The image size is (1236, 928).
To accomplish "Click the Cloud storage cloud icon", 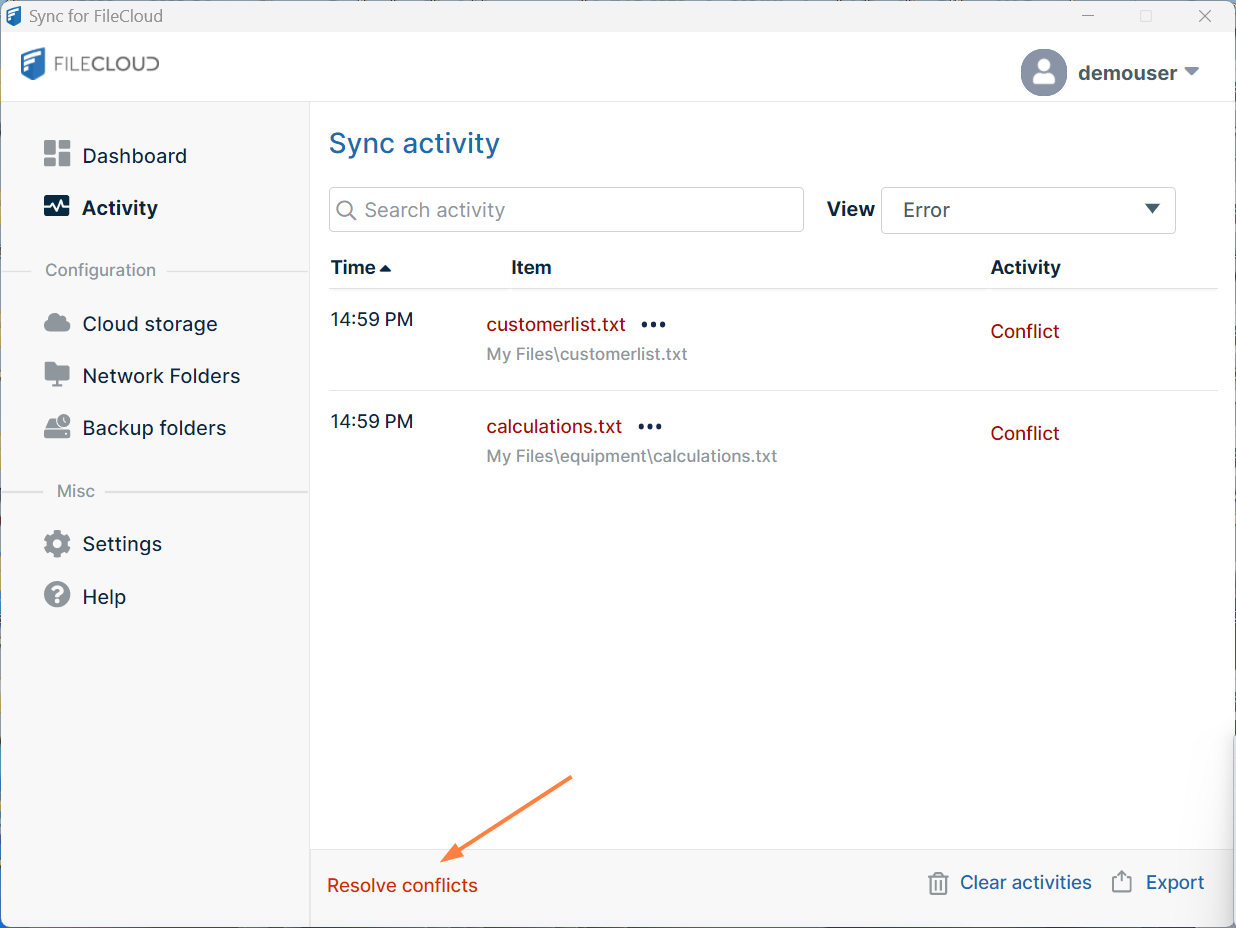I will click(x=57, y=323).
